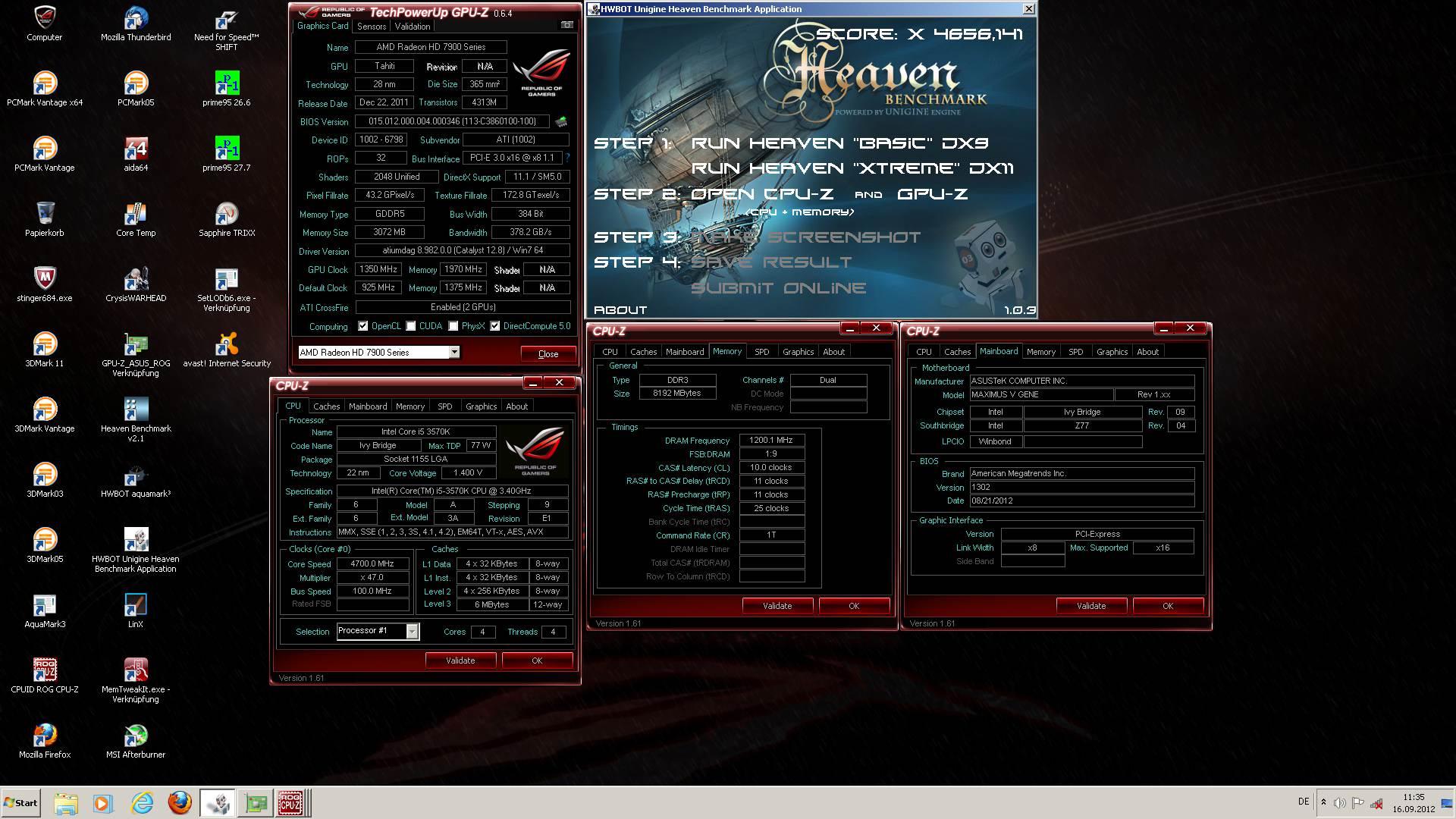Image resolution: width=1456 pixels, height=819 pixels.
Task: Click RUN HEAVEN "BASIC" DX9 link
Action: [839, 143]
